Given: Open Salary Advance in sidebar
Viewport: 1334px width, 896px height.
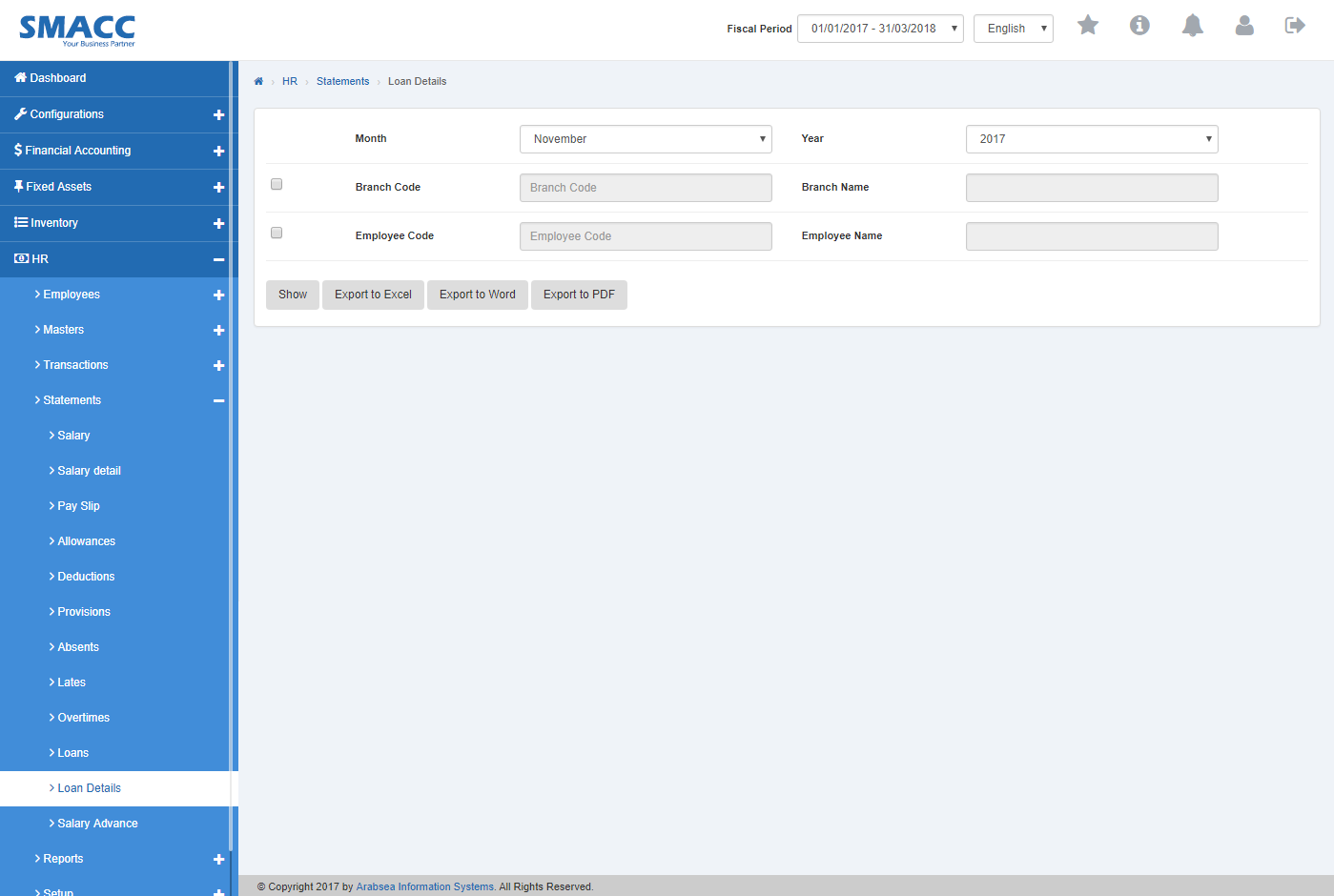Looking at the screenshot, I should 97,824.
